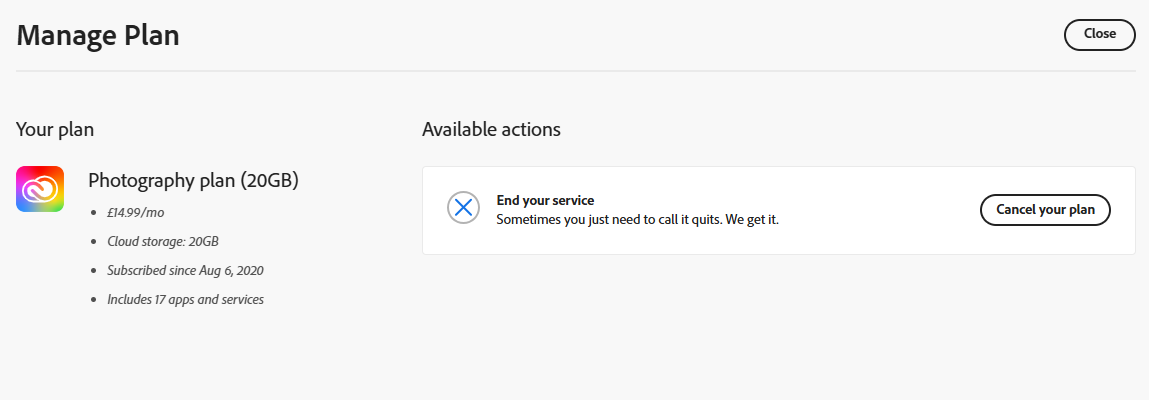Viewport: 1149px width, 400px height.
Task: Click the call it quits description text
Action: tap(638, 220)
